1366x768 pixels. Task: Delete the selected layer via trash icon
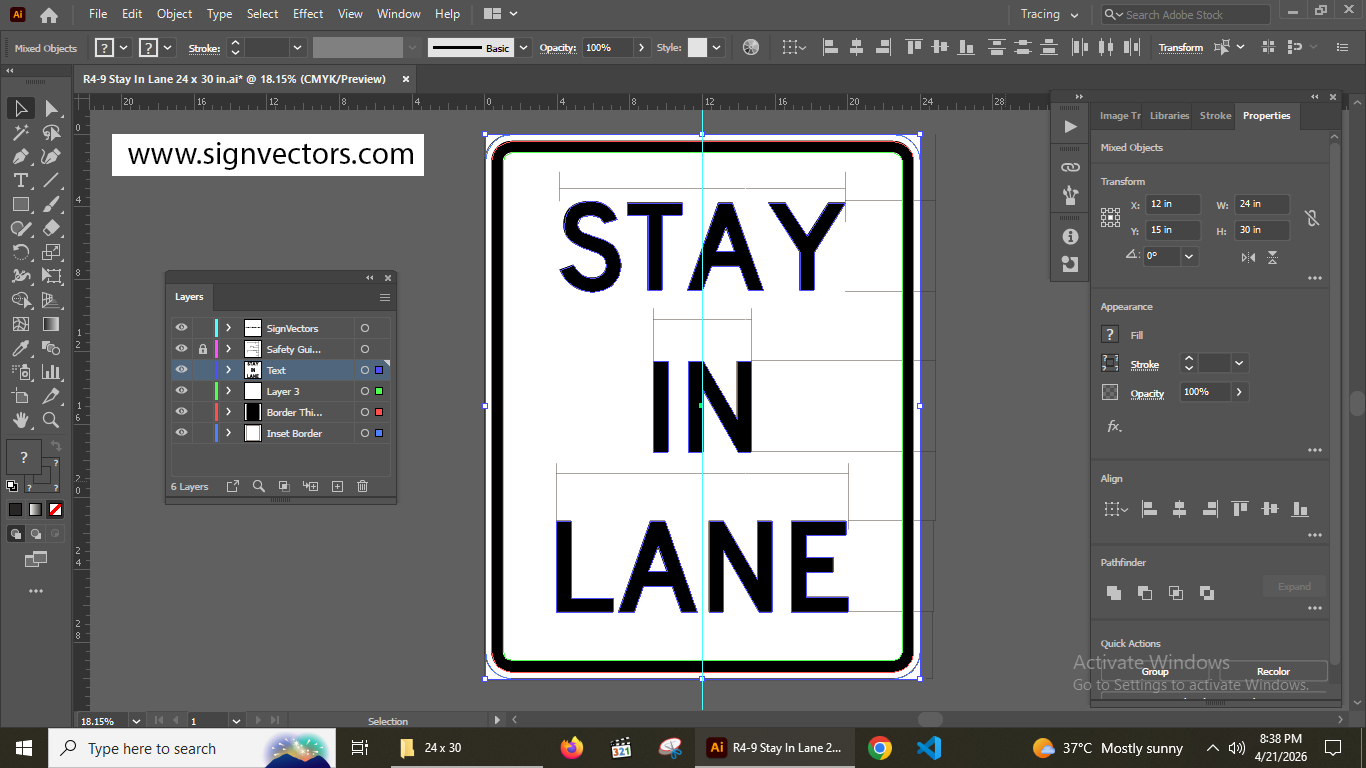click(361, 486)
